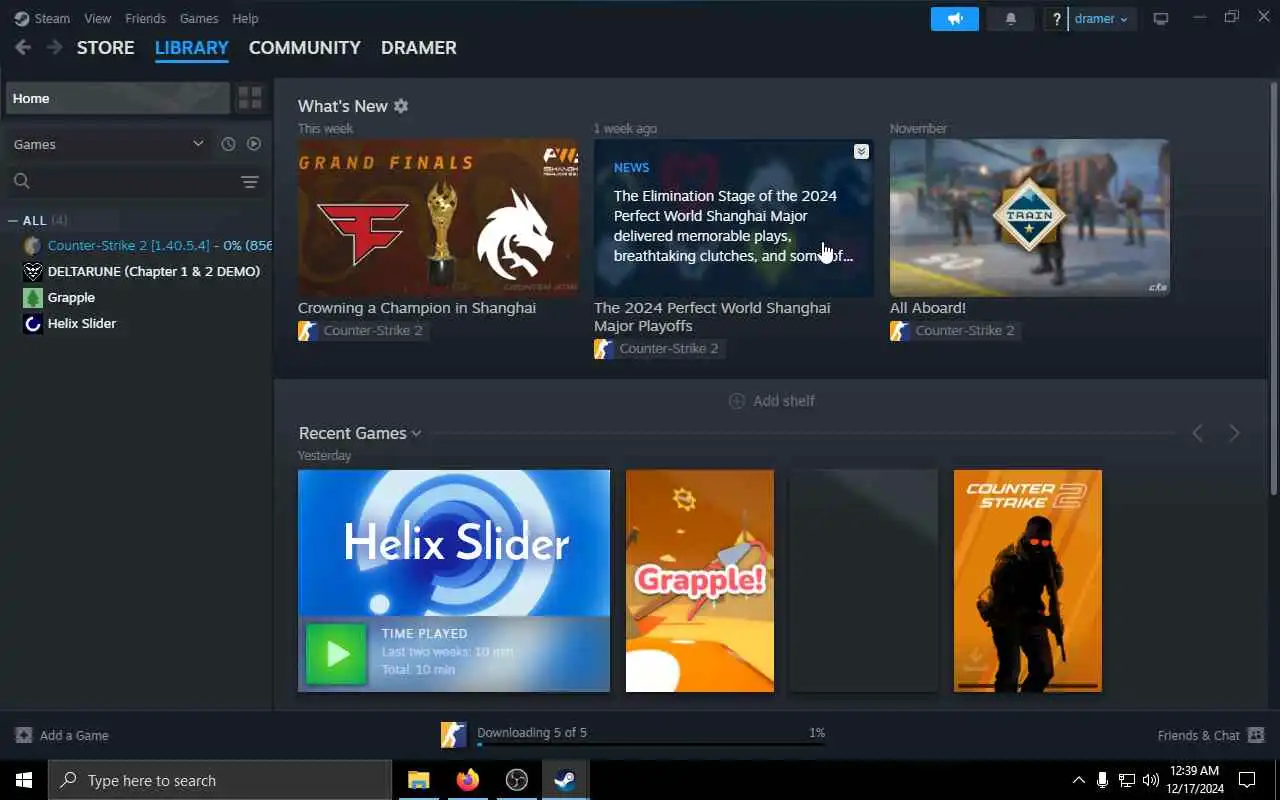This screenshot has height=800, width=1280.
Task: Open the Games menu
Action: tap(199, 19)
